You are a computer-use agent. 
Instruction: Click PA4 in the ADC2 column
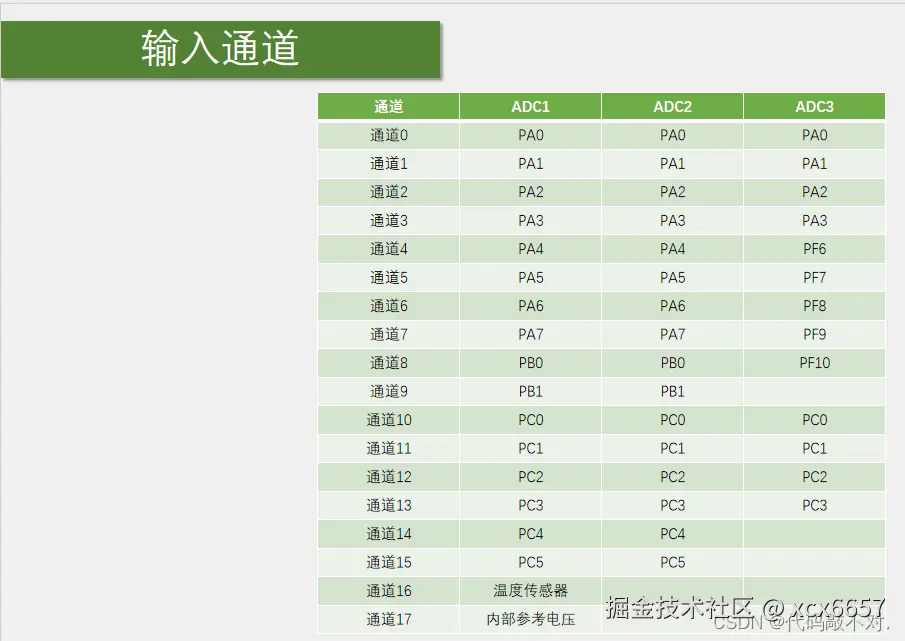(672, 249)
